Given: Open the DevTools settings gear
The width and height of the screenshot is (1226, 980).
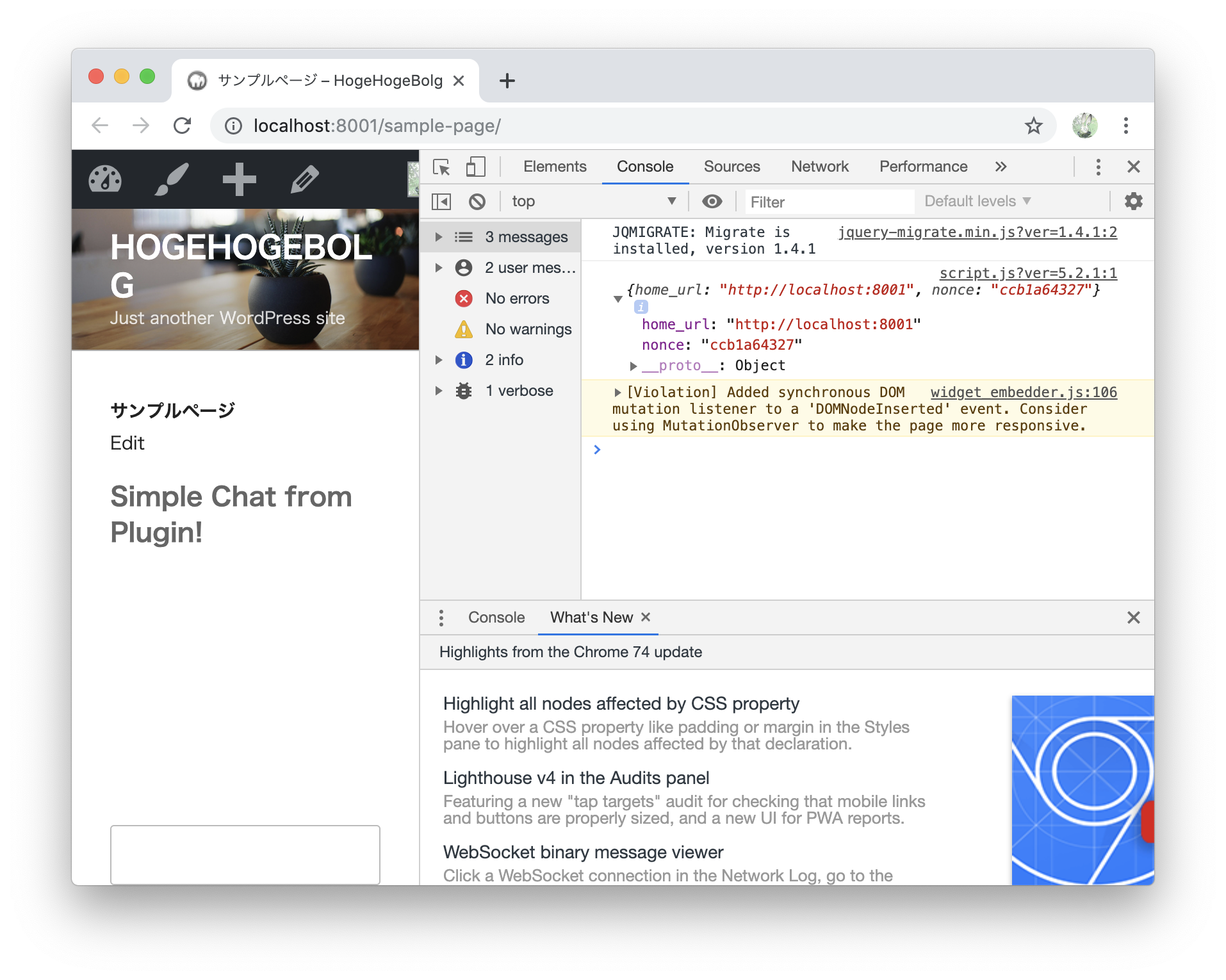Looking at the screenshot, I should (1132, 201).
